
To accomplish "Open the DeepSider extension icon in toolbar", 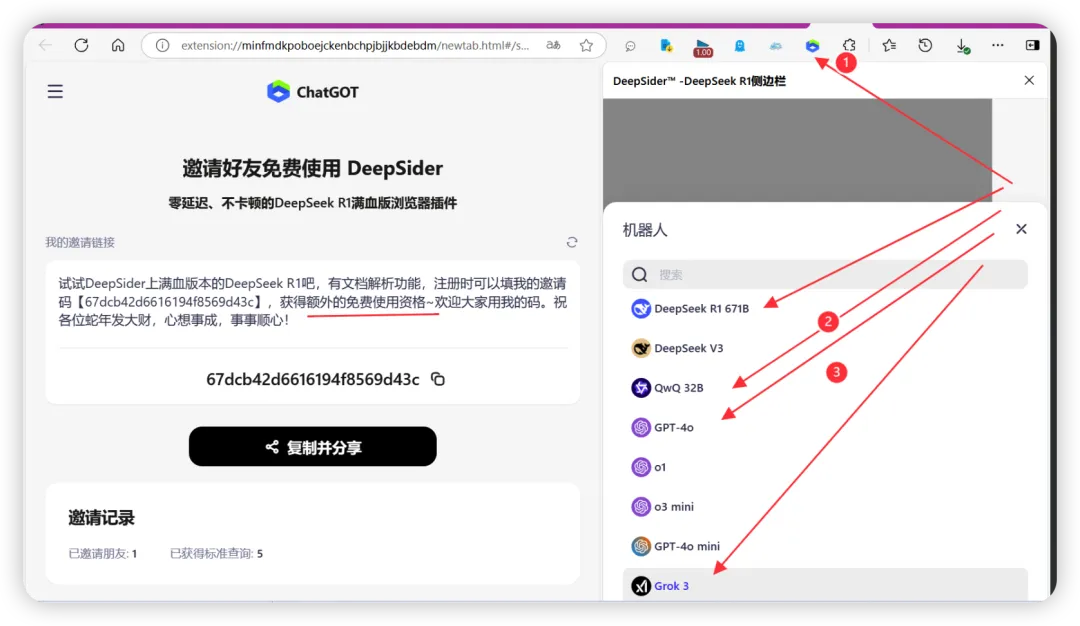I will point(813,45).
